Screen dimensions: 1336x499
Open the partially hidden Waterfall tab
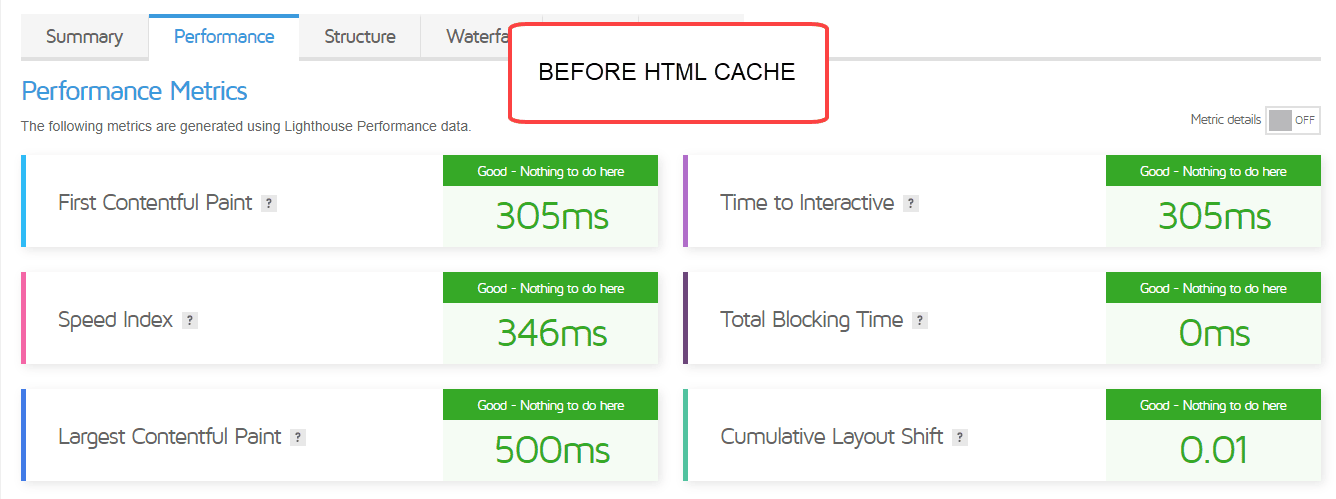466,37
